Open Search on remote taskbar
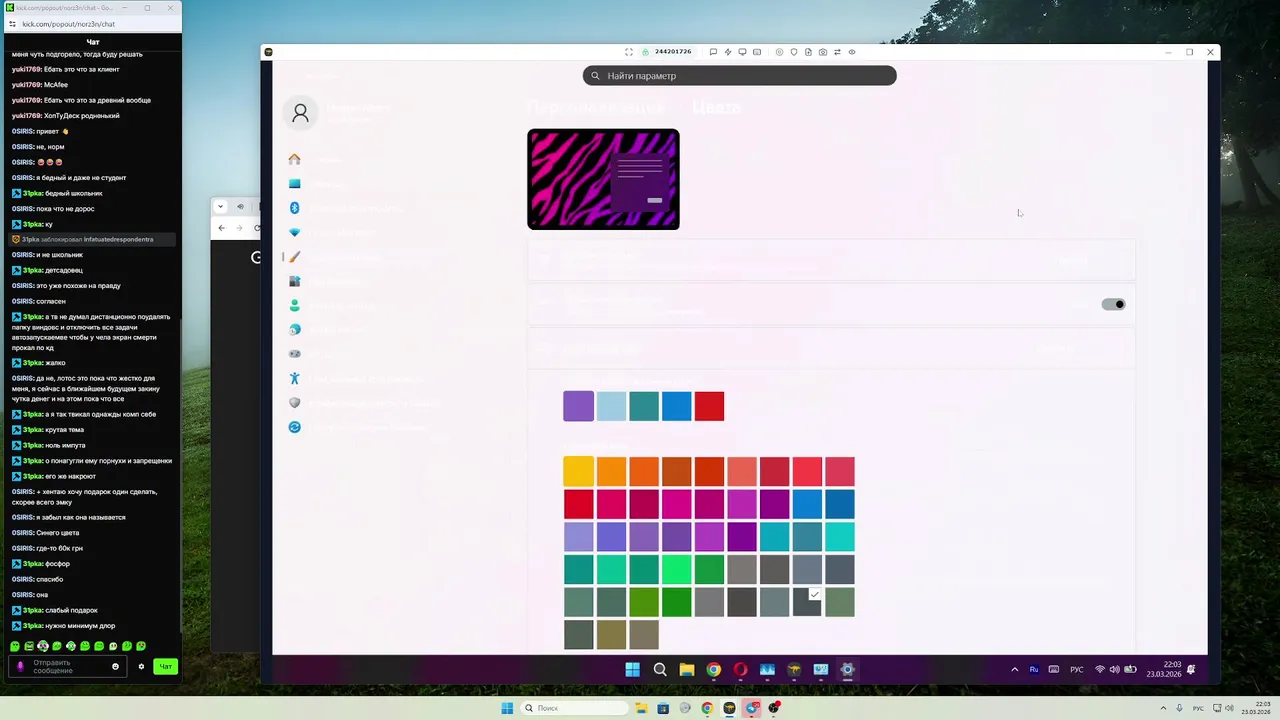This screenshot has width=1280, height=720. [x=660, y=670]
